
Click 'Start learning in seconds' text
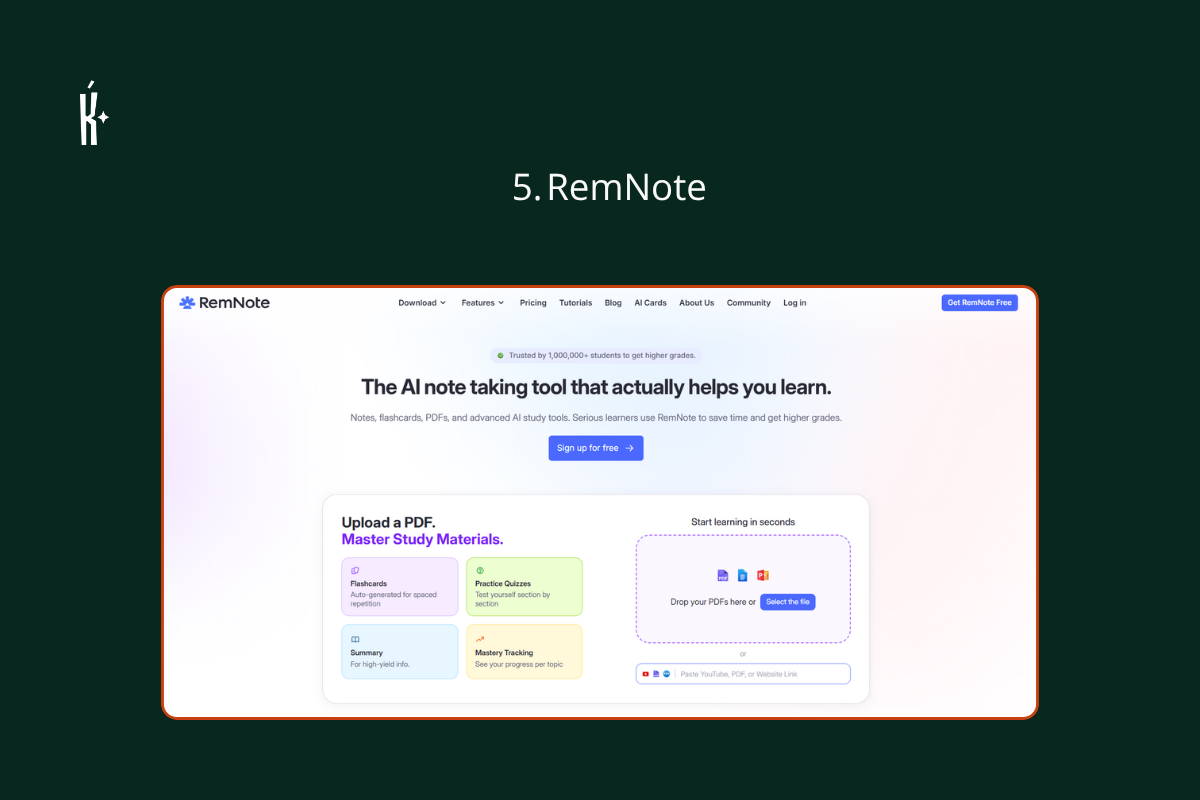pos(743,522)
